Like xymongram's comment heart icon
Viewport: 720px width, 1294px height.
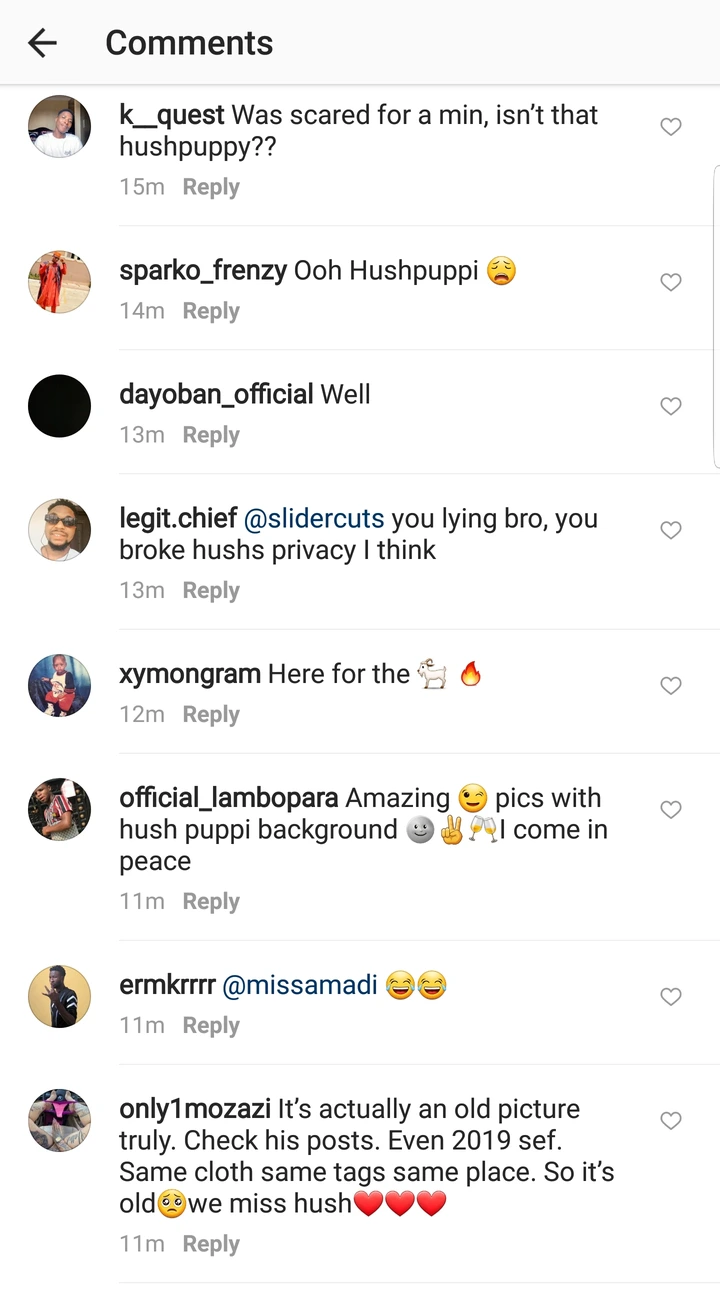[671, 685]
